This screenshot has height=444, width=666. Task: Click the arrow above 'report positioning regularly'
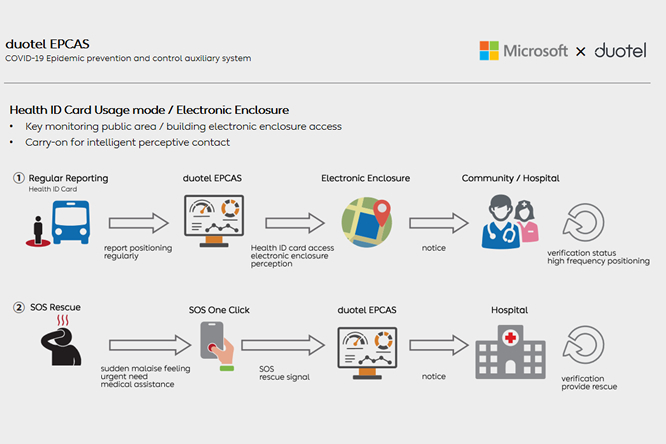pyautogui.click(x=138, y=223)
